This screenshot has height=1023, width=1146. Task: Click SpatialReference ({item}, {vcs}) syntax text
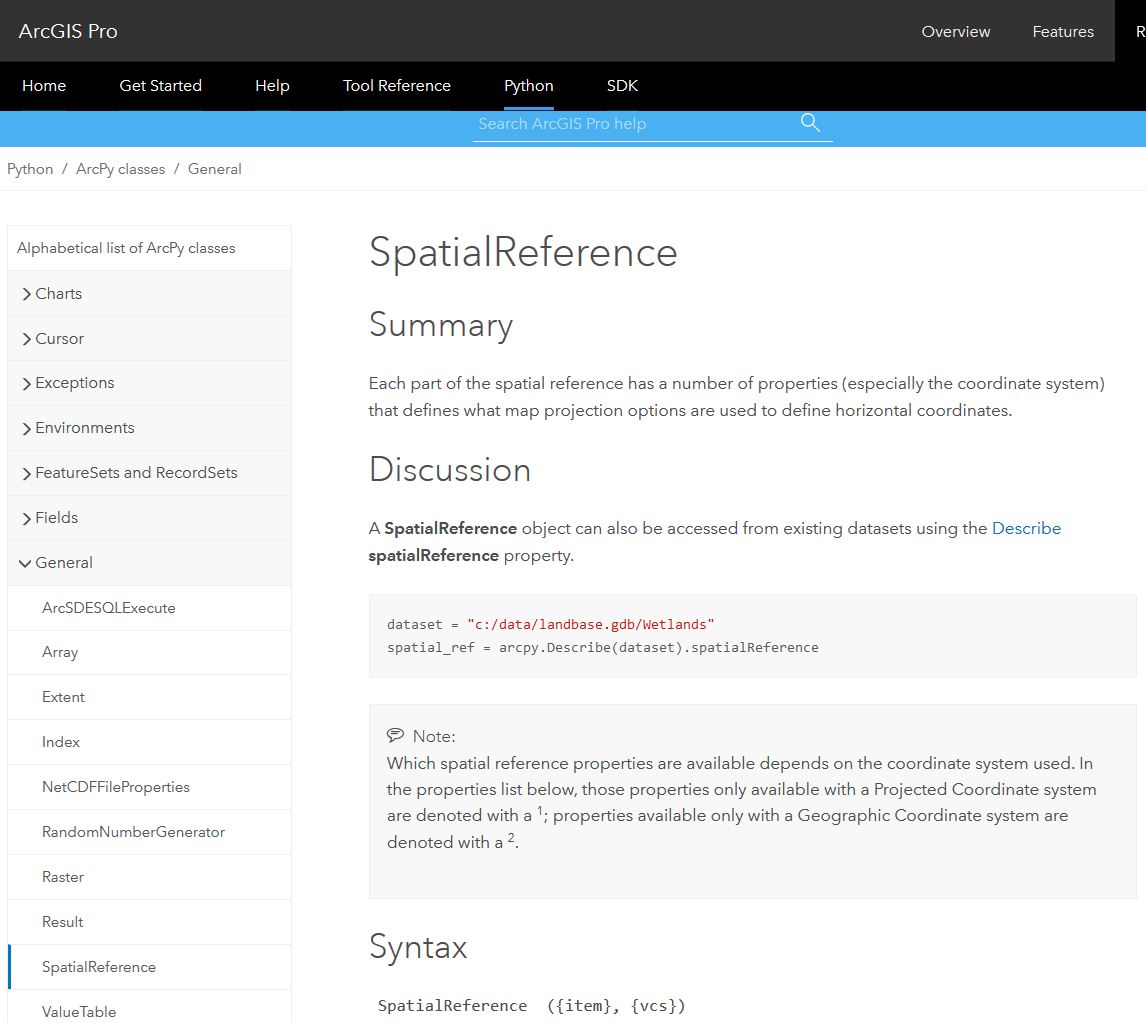coord(531,1005)
